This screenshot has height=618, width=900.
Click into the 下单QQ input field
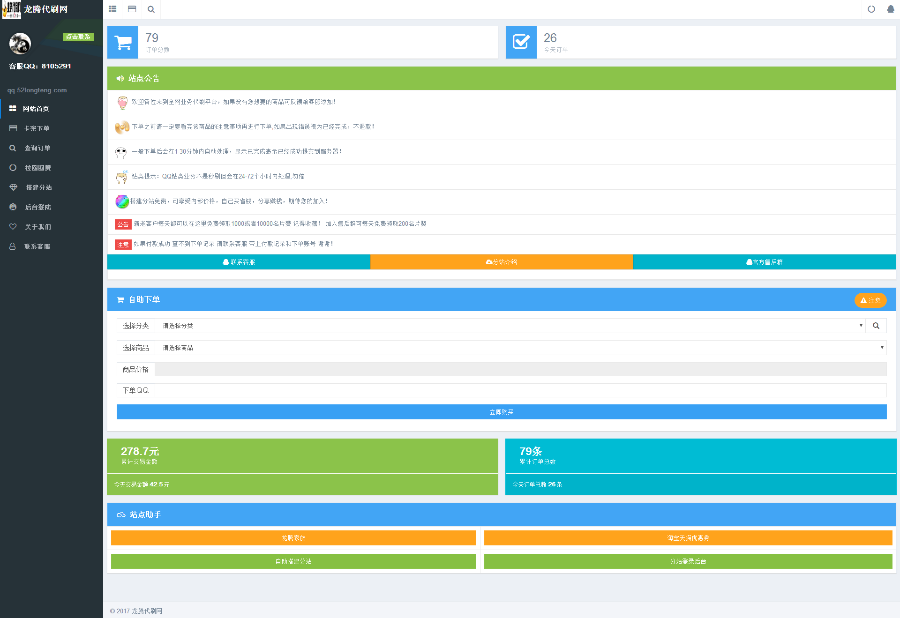click(521, 390)
